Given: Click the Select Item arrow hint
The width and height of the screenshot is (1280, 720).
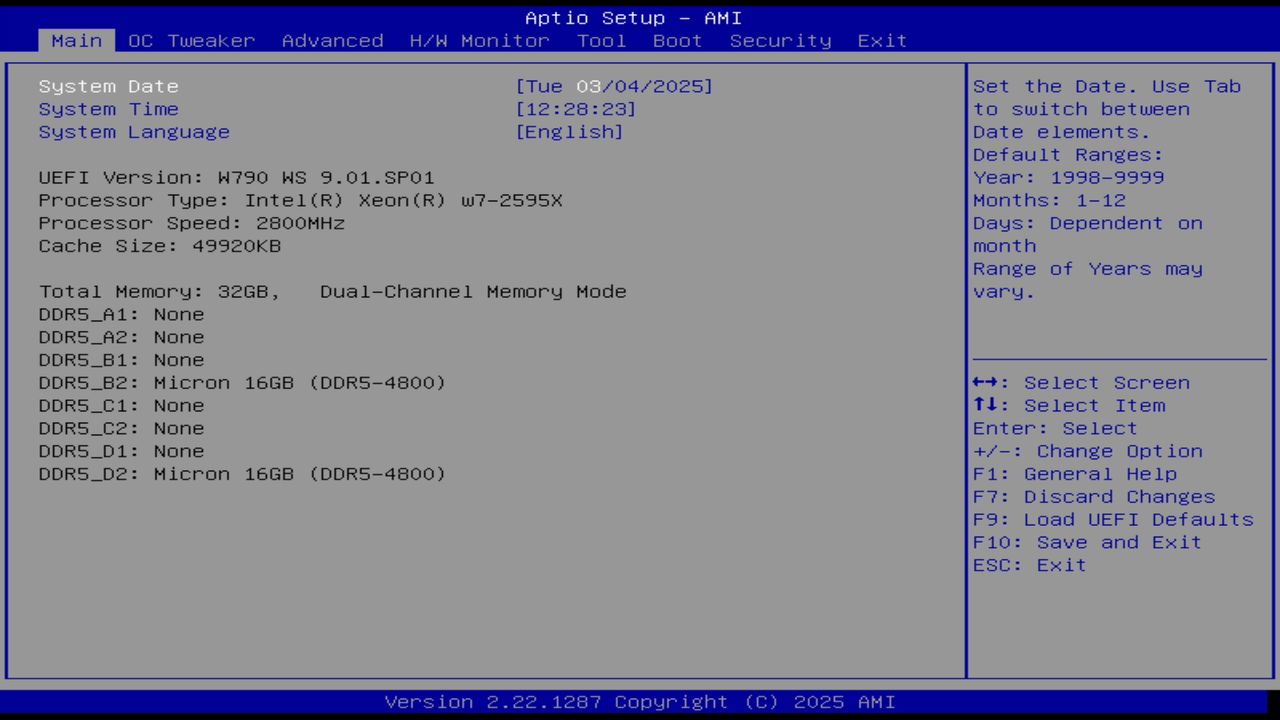Looking at the screenshot, I should (x=1069, y=406).
